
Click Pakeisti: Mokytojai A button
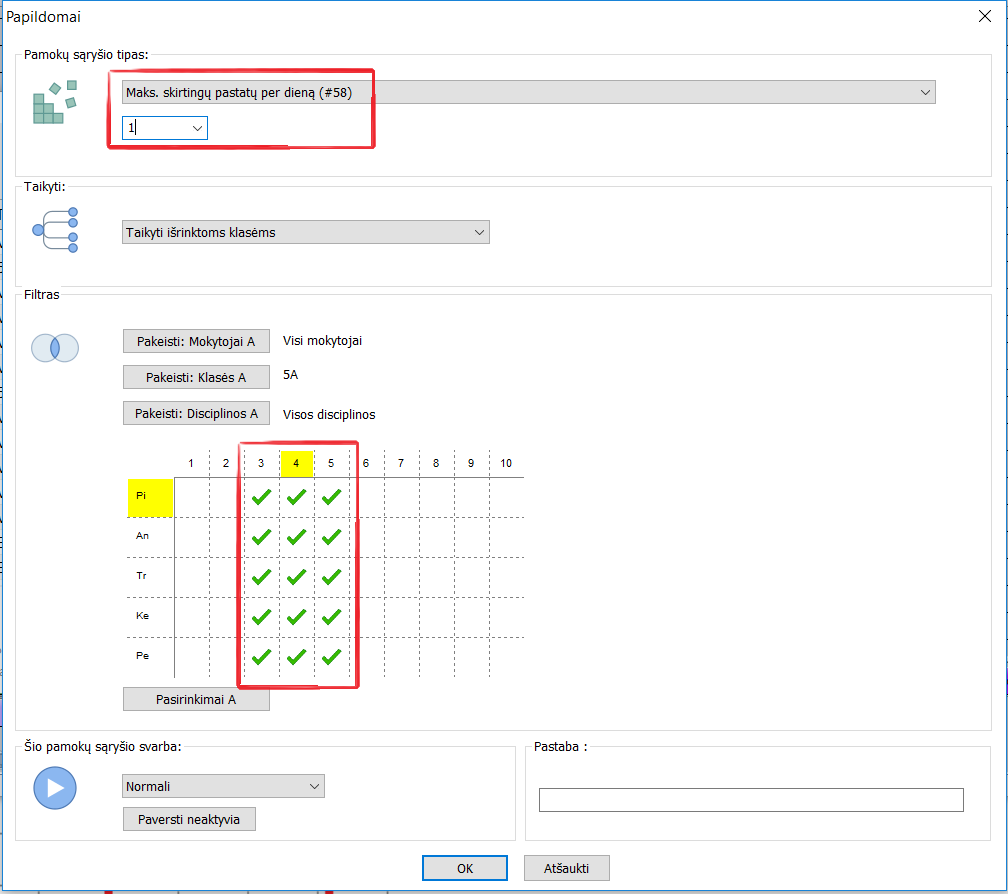[196, 341]
